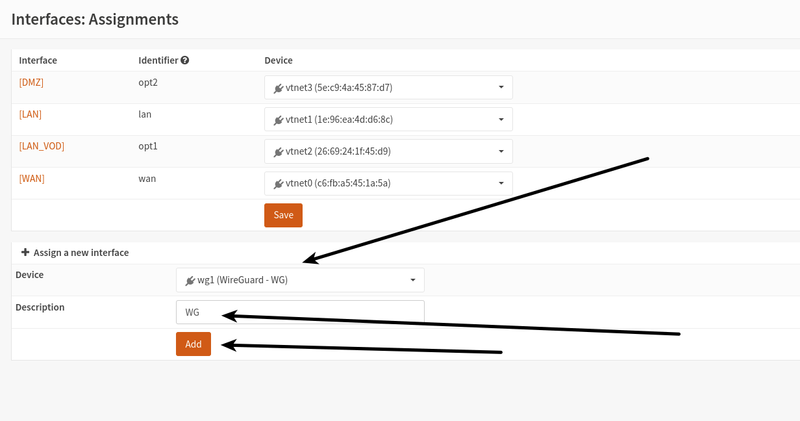This screenshot has width=800, height=421.
Task: Click the Assign a new interface heading
Action: pyautogui.click(x=81, y=253)
